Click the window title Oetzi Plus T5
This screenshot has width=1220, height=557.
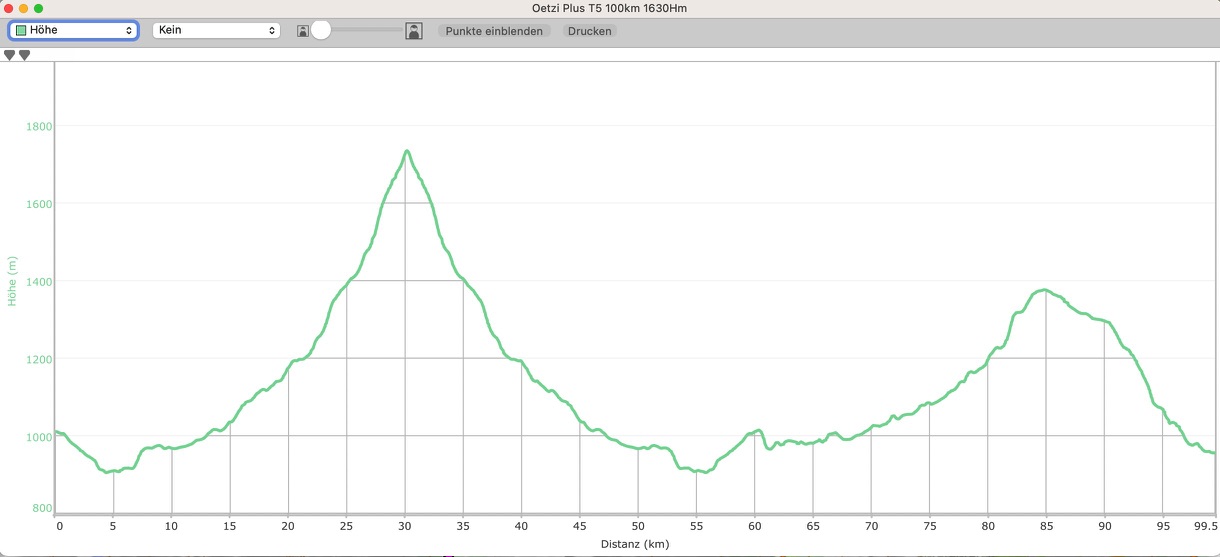[x=609, y=8]
